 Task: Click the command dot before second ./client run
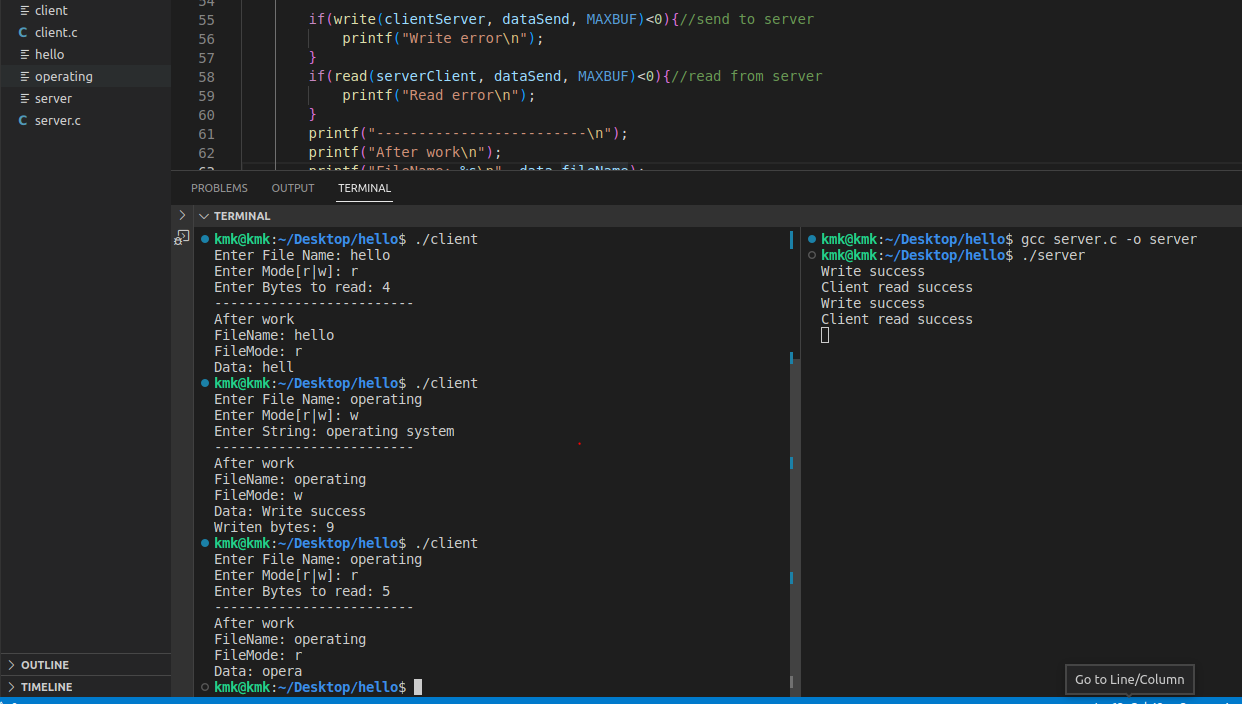click(205, 383)
